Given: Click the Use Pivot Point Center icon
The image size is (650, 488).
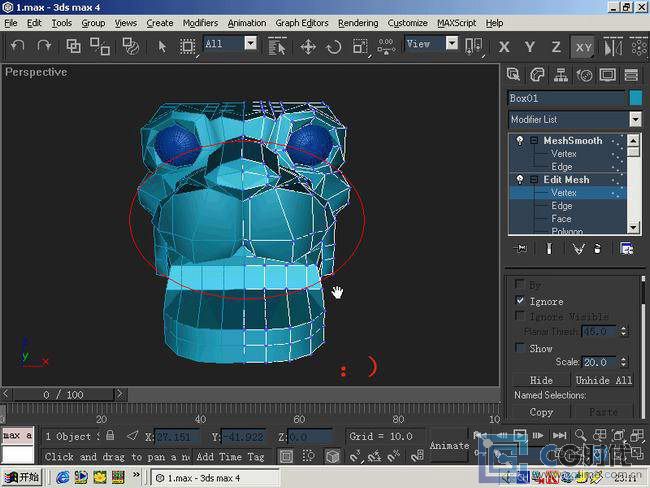Looking at the screenshot, I should [474, 46].
